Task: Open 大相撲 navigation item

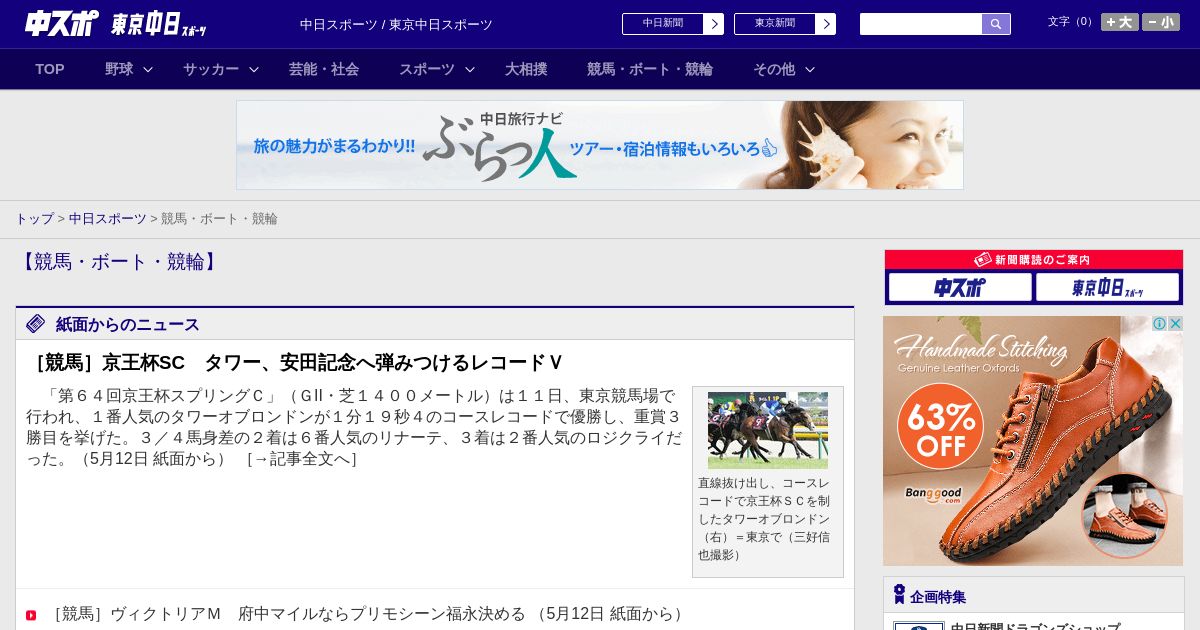Action: [x=526, y=69]
